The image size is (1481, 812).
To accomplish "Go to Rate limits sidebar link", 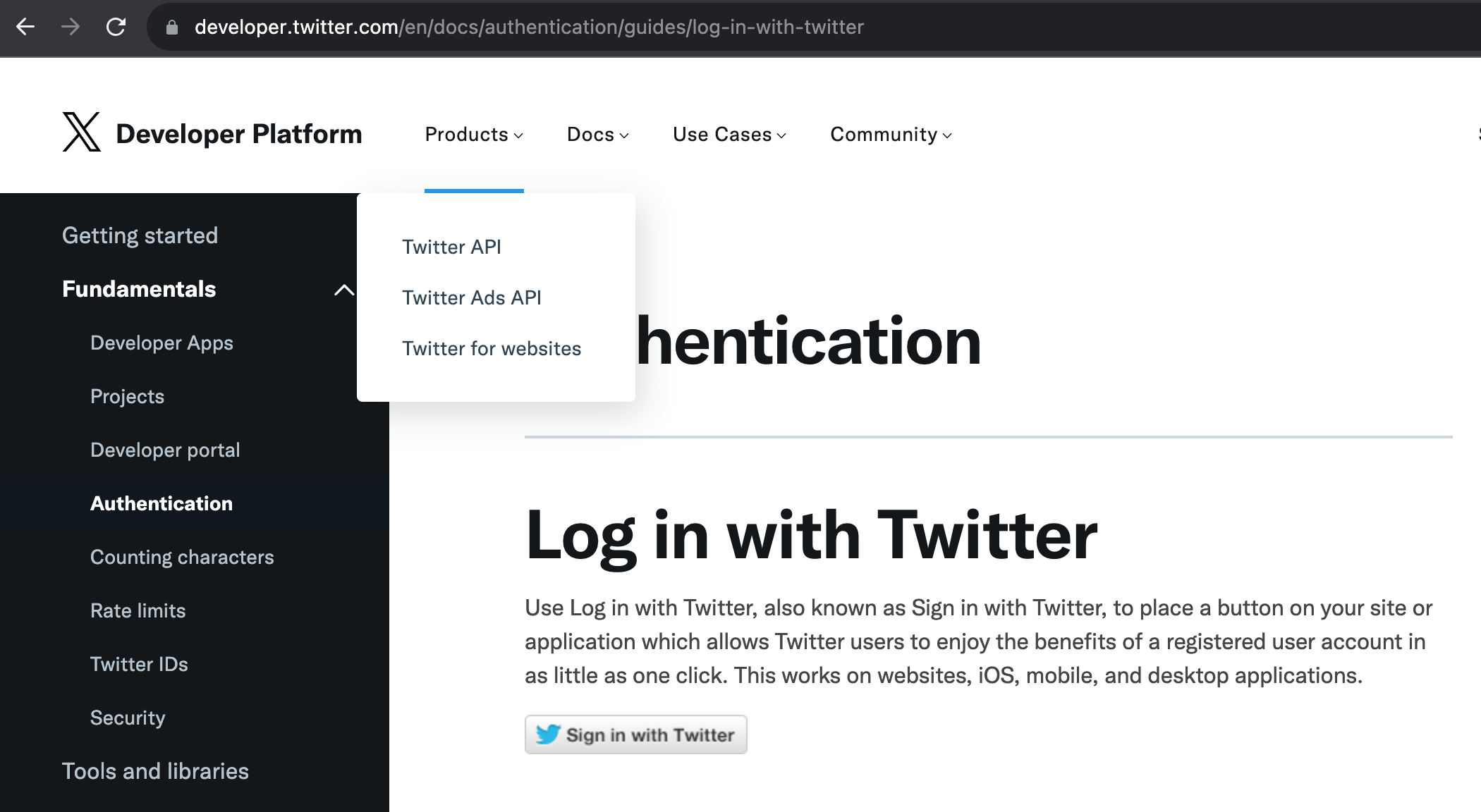I will (138, 610).
